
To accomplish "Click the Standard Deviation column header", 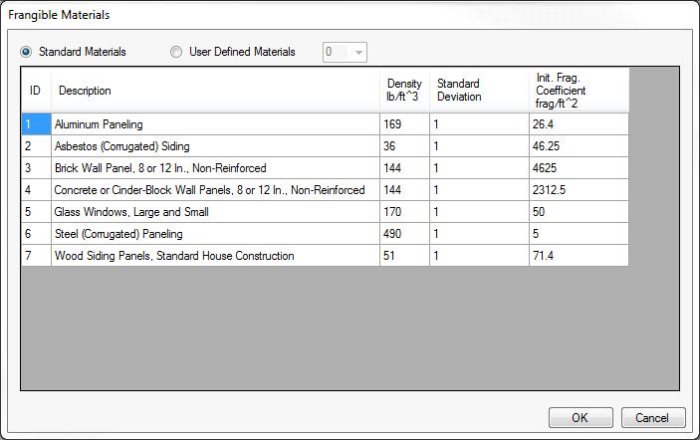I will 478,90.
